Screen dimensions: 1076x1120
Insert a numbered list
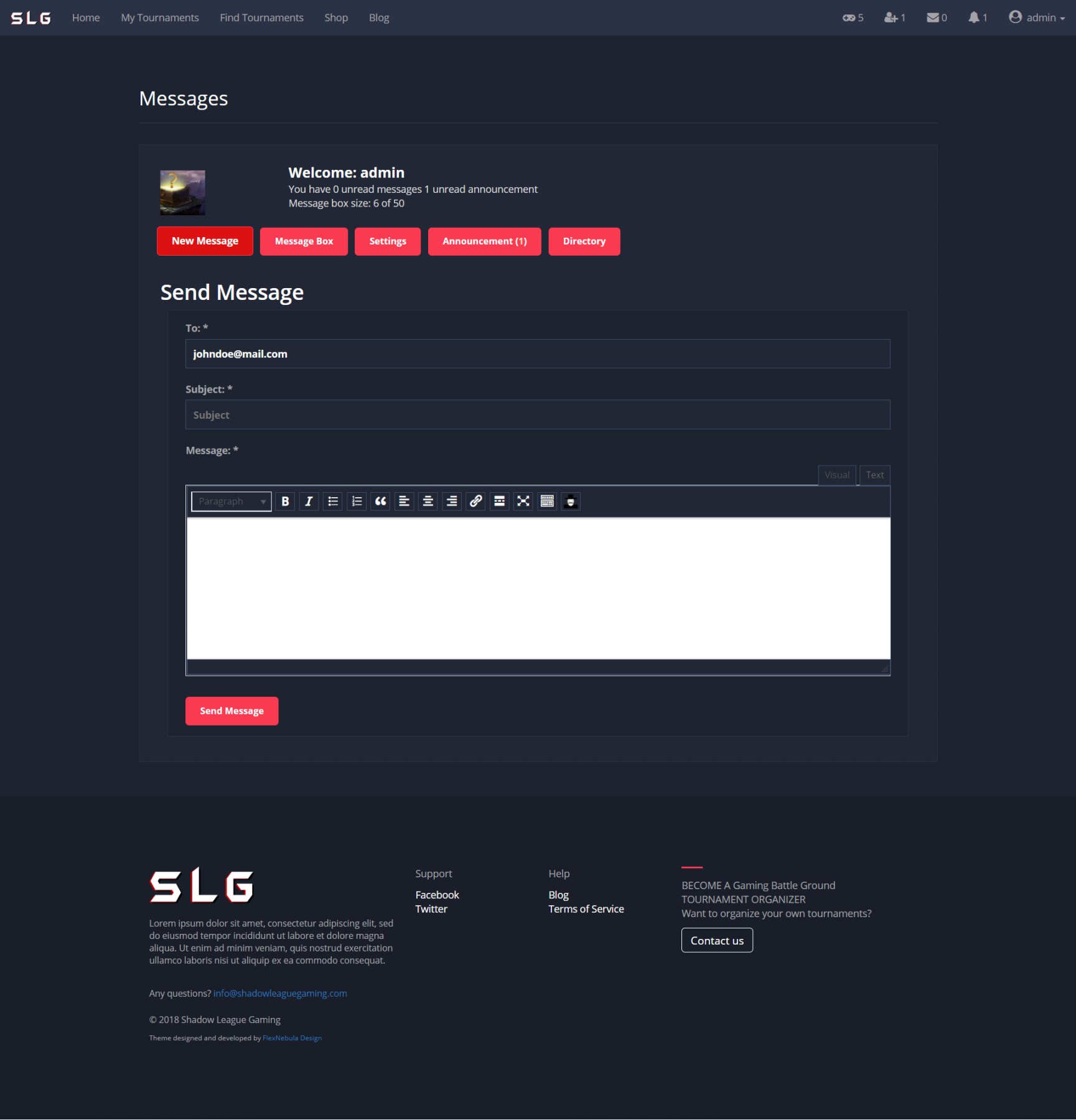(x=357, y=502)
